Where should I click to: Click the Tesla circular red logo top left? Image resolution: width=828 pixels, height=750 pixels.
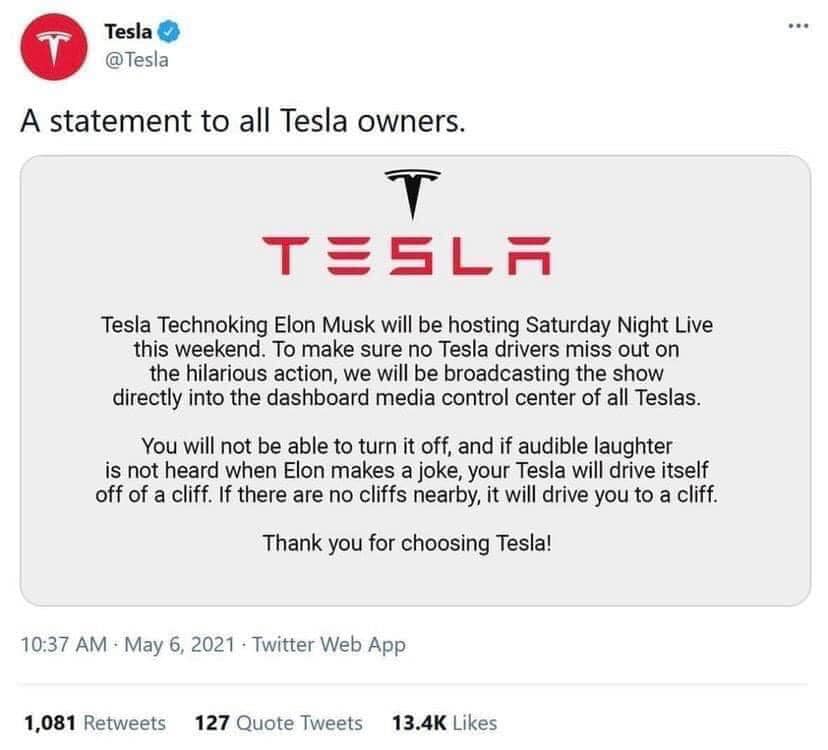point(52,42)
